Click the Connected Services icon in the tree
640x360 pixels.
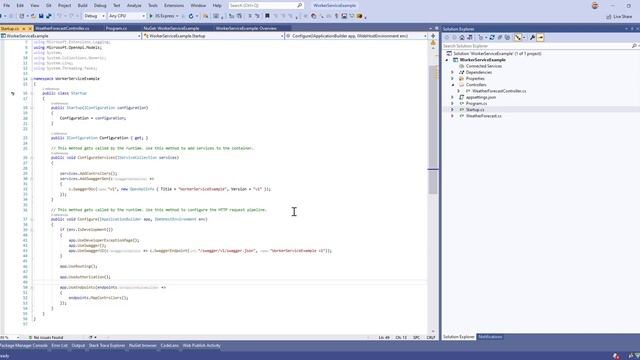pos(462,66)
